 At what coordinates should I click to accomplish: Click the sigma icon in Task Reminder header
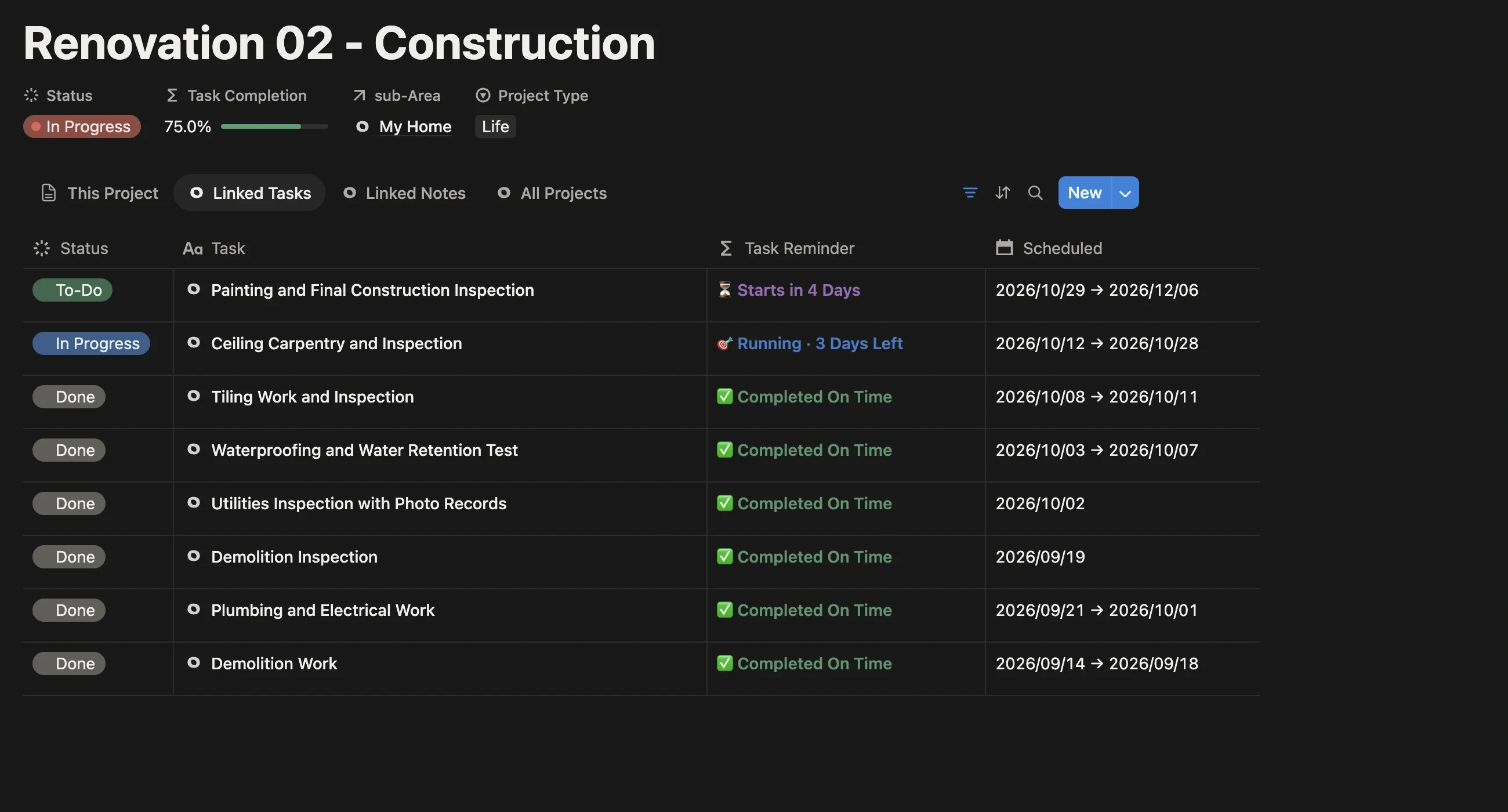(726, 248)
